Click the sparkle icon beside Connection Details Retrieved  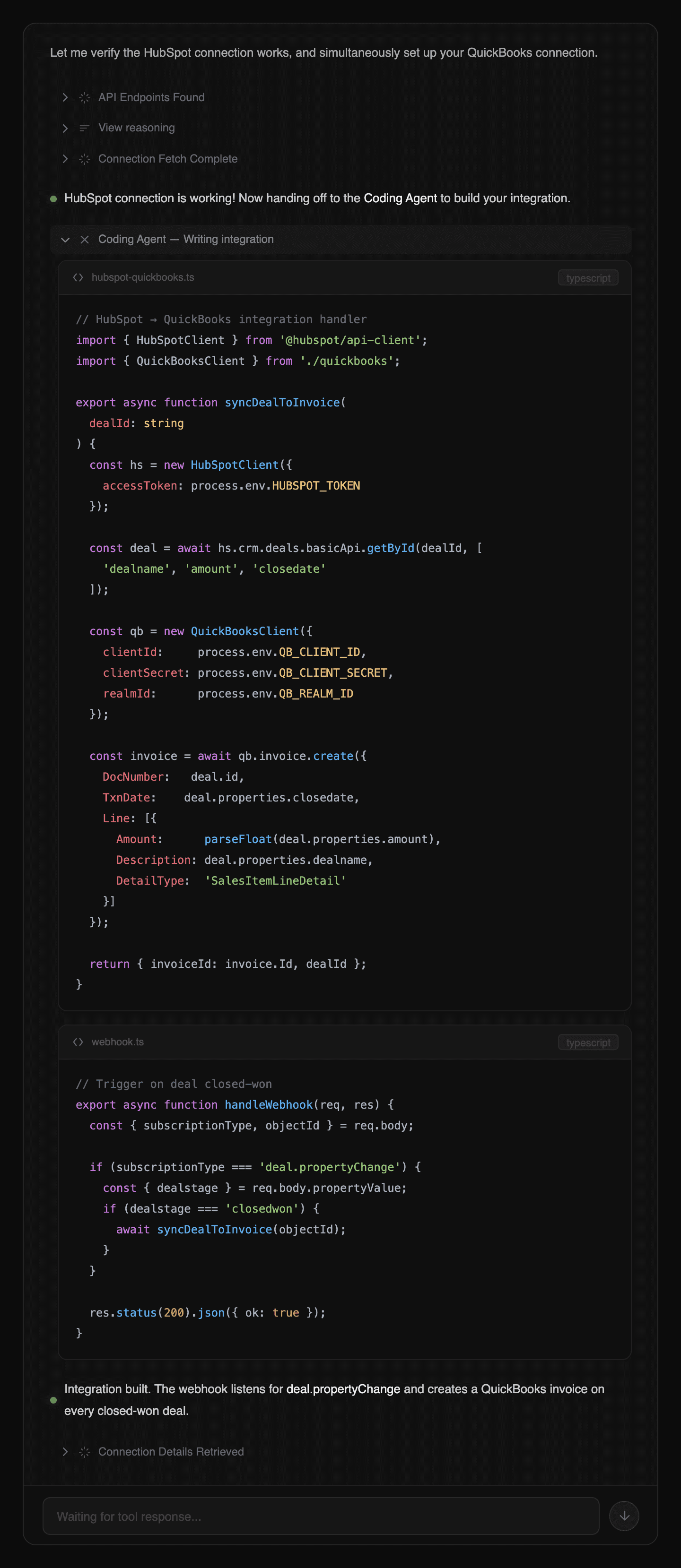tap(85, 1452)
